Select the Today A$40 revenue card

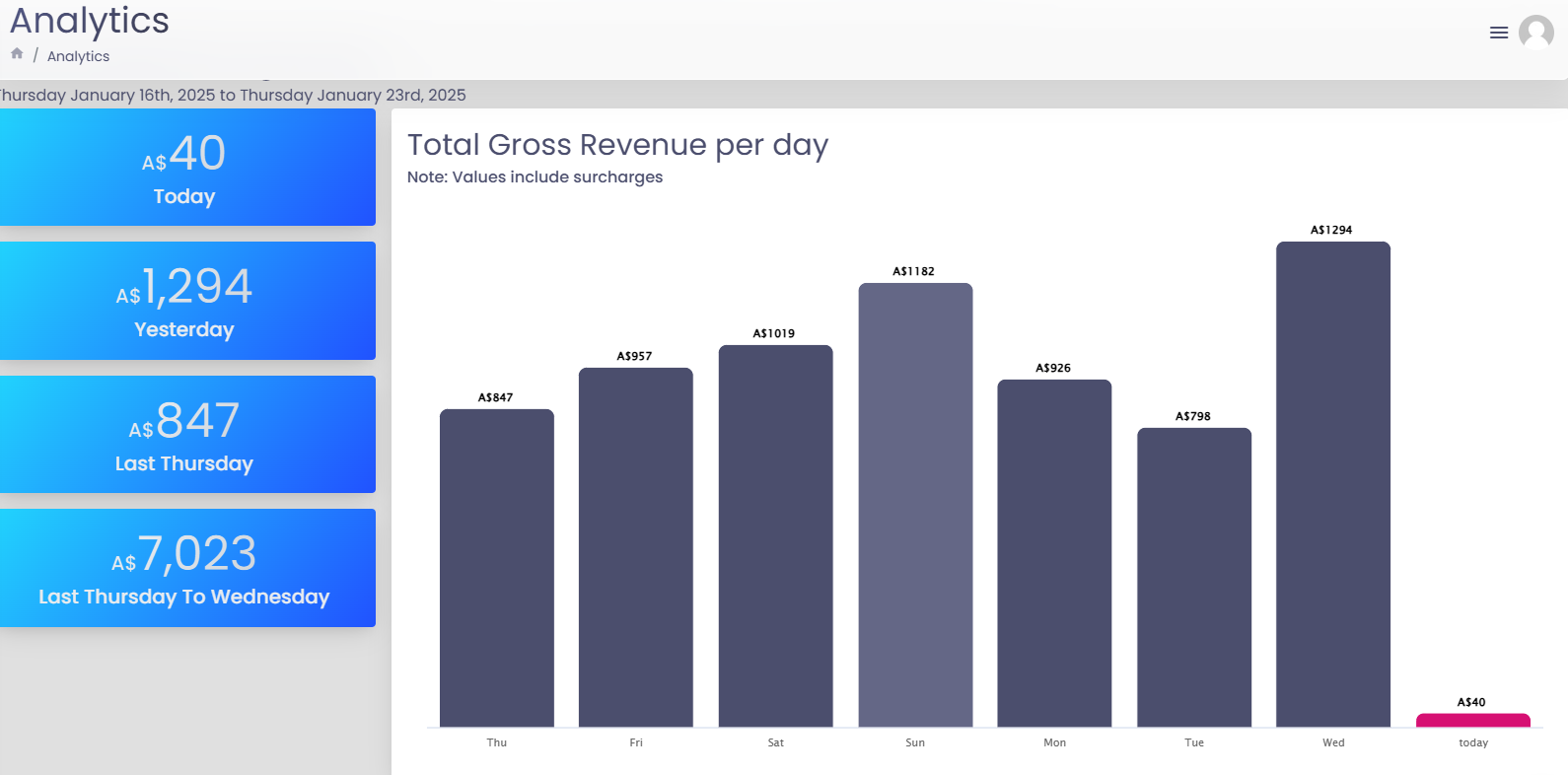pos(187,168)
